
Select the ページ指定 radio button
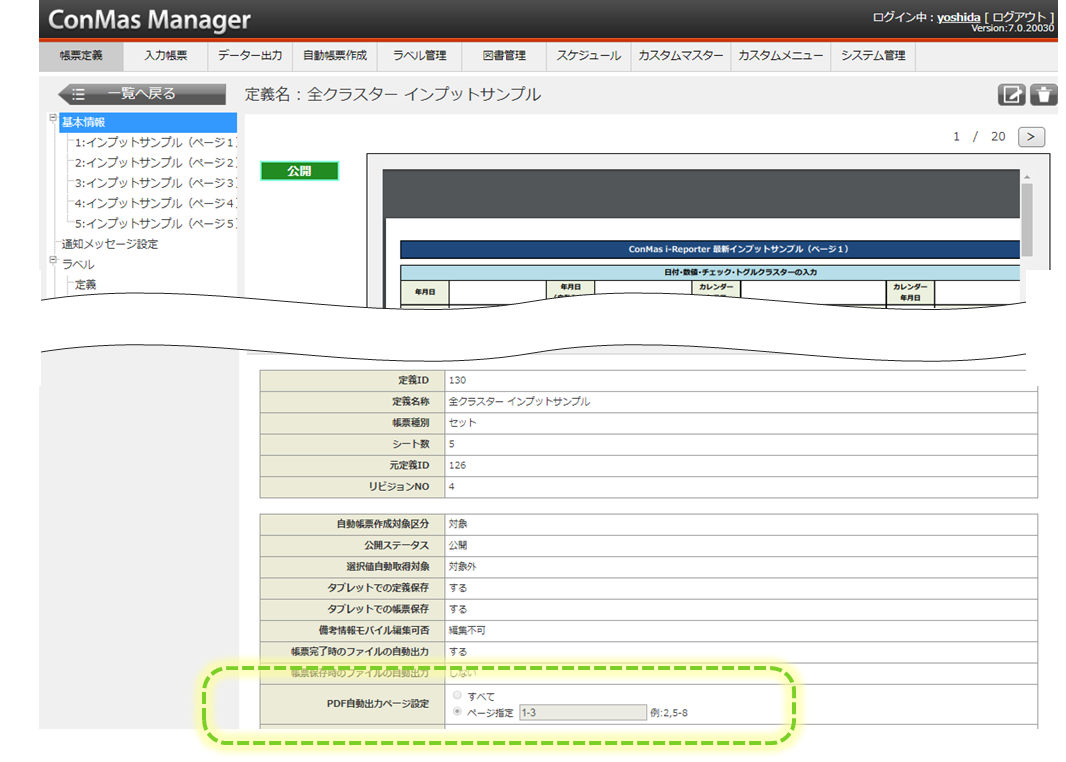458,712
